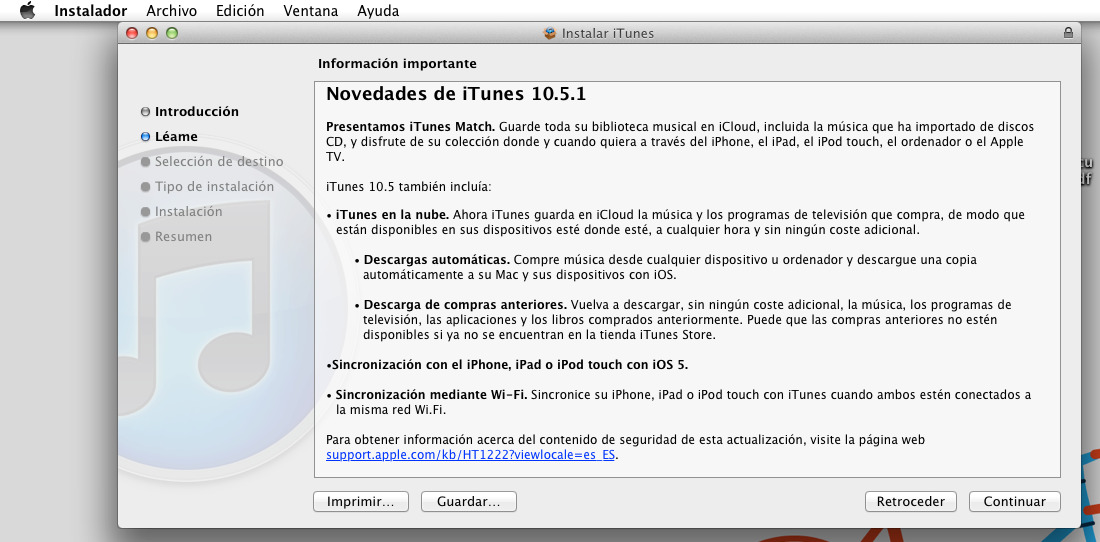Minimize the Instalar iTunes window
1100x542 pixels.
[152, 33]
